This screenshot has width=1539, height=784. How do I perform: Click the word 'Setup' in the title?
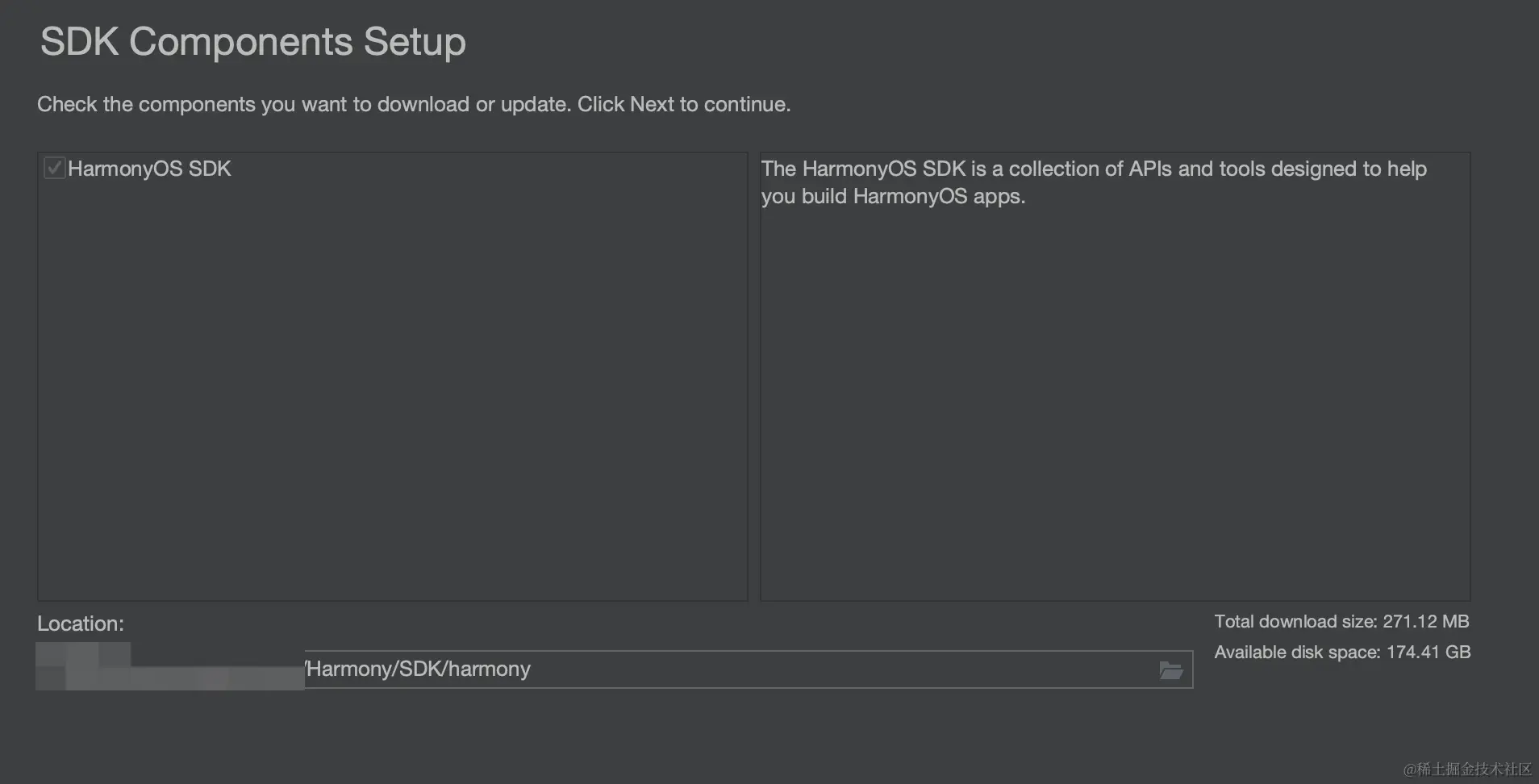click(x=415, y=42)
